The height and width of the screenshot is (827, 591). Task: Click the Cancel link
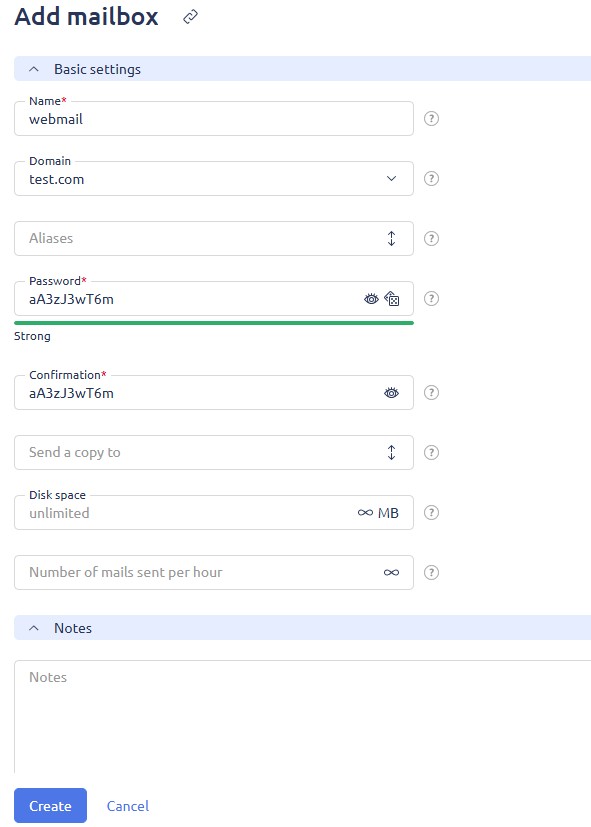click(128, 806)
